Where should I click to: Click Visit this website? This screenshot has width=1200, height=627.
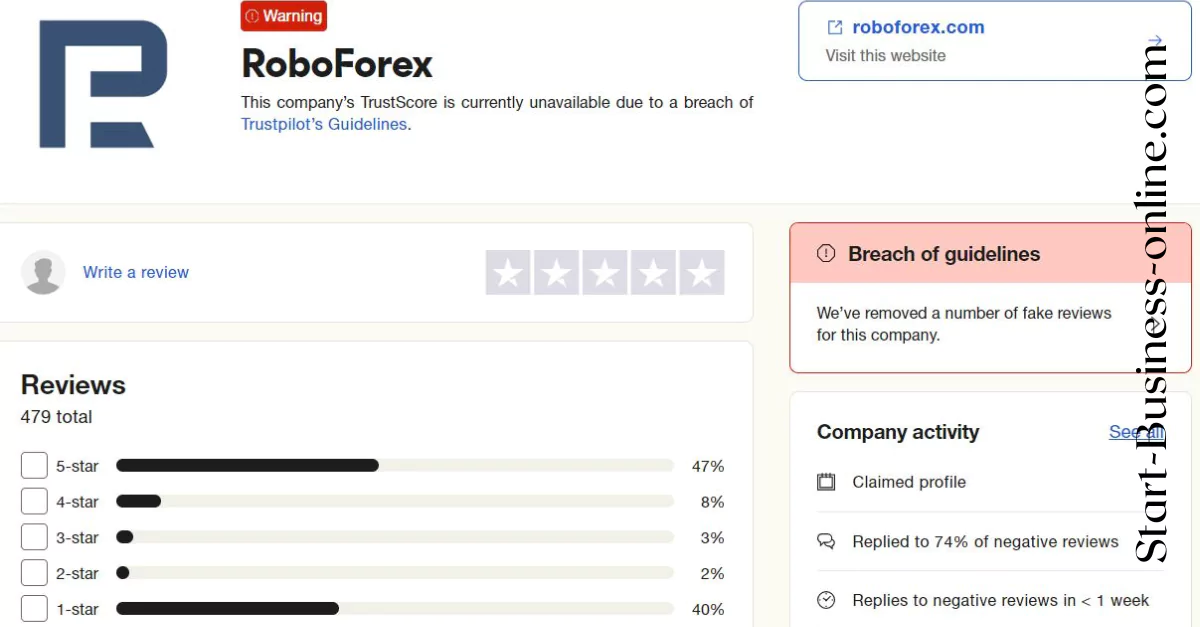tap(885, 55)
